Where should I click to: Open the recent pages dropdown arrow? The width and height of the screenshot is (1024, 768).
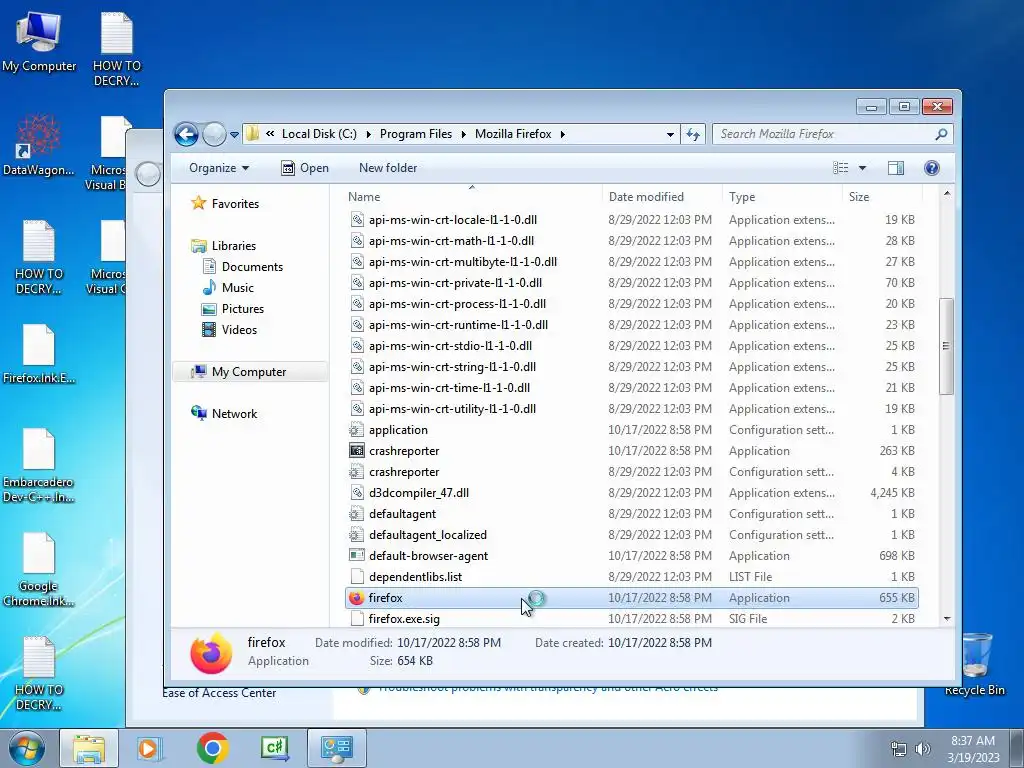[234, 135]
